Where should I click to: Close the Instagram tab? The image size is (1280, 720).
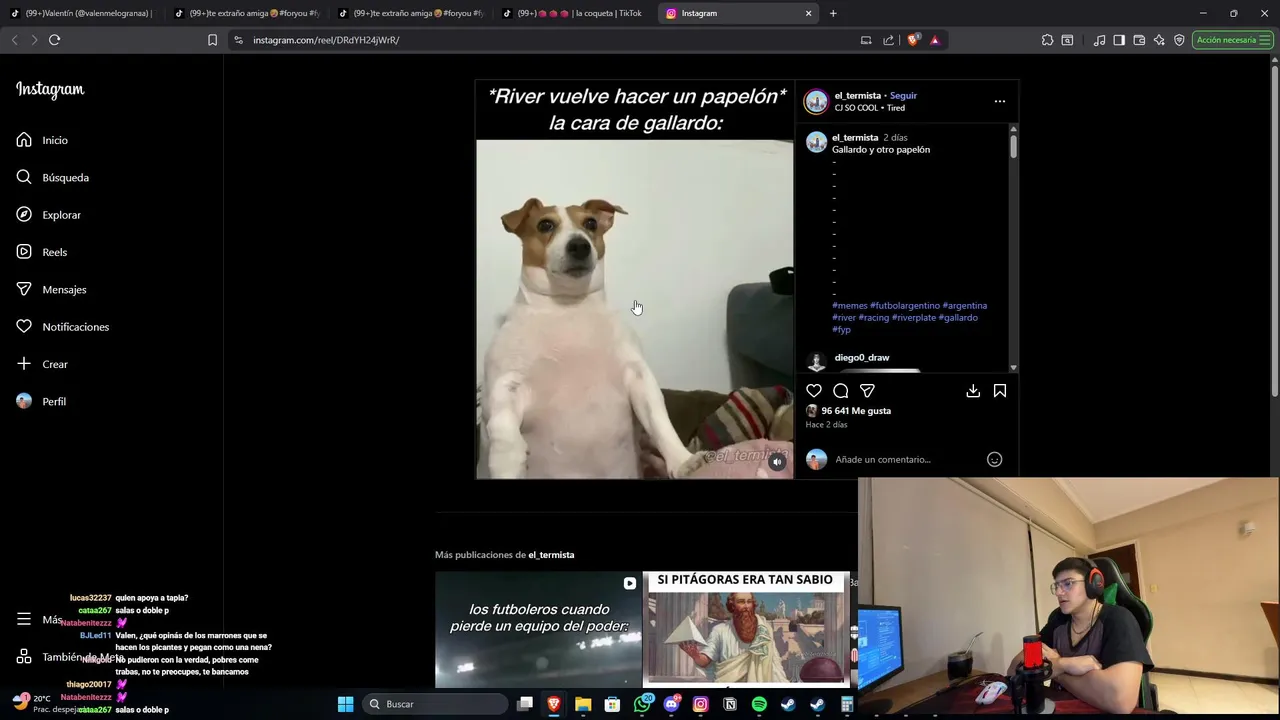809,13
